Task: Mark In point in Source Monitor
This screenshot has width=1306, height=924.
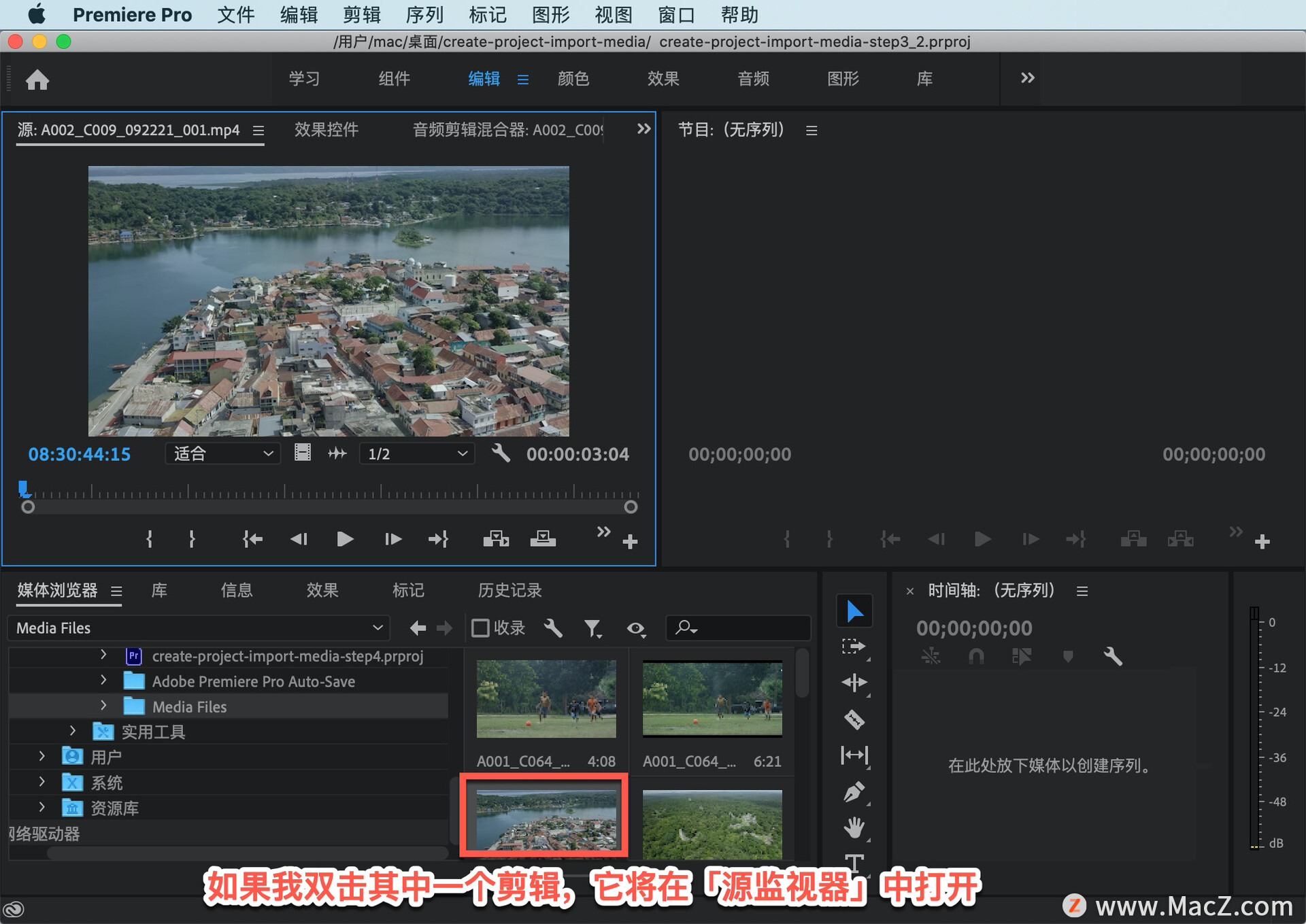Action: (149, 539)
